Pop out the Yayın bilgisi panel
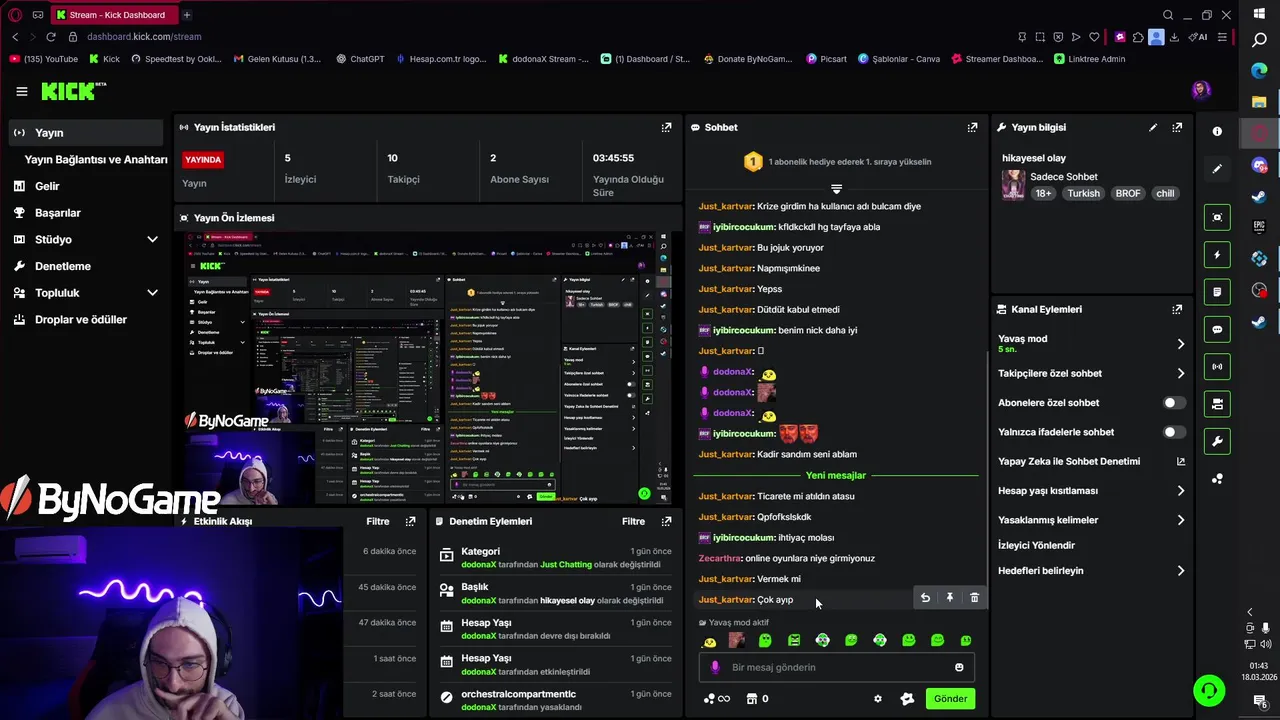The image size is (1280, 720). [x=1177, y=127]
